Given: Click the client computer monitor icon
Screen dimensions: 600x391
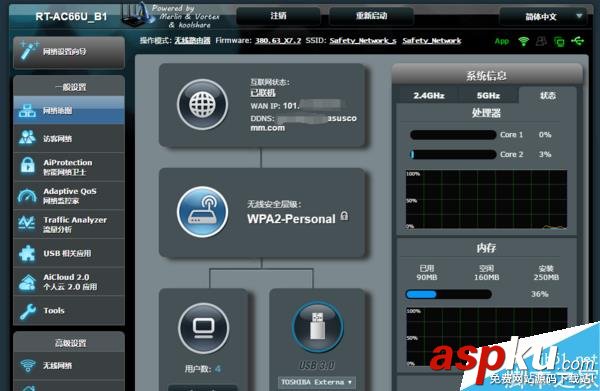Looking at the screenshot, I should [x=204, y=328].
